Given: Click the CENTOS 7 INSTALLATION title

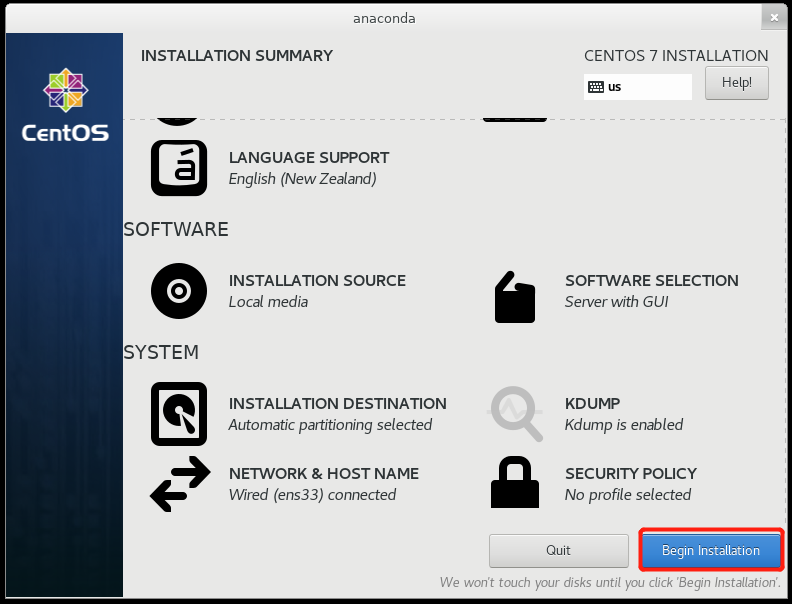Looking at the screenshot, I should (x=676, y=56).
